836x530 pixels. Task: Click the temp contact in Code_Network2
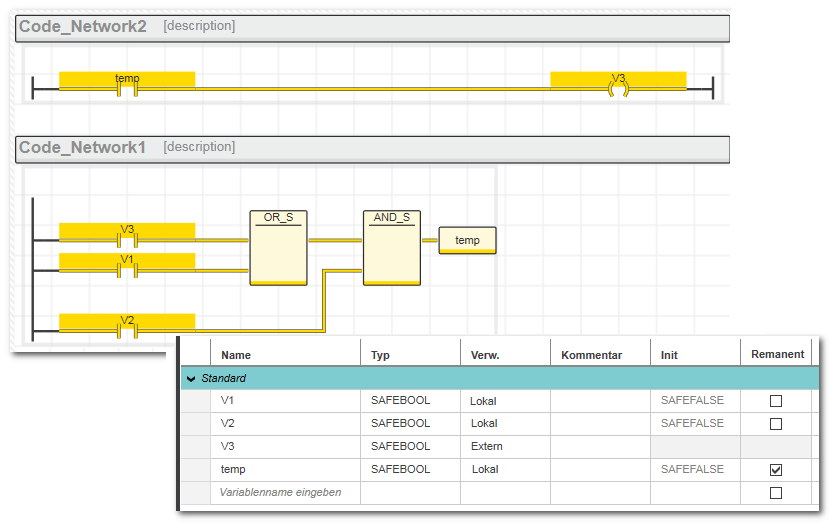pos(127,88)
